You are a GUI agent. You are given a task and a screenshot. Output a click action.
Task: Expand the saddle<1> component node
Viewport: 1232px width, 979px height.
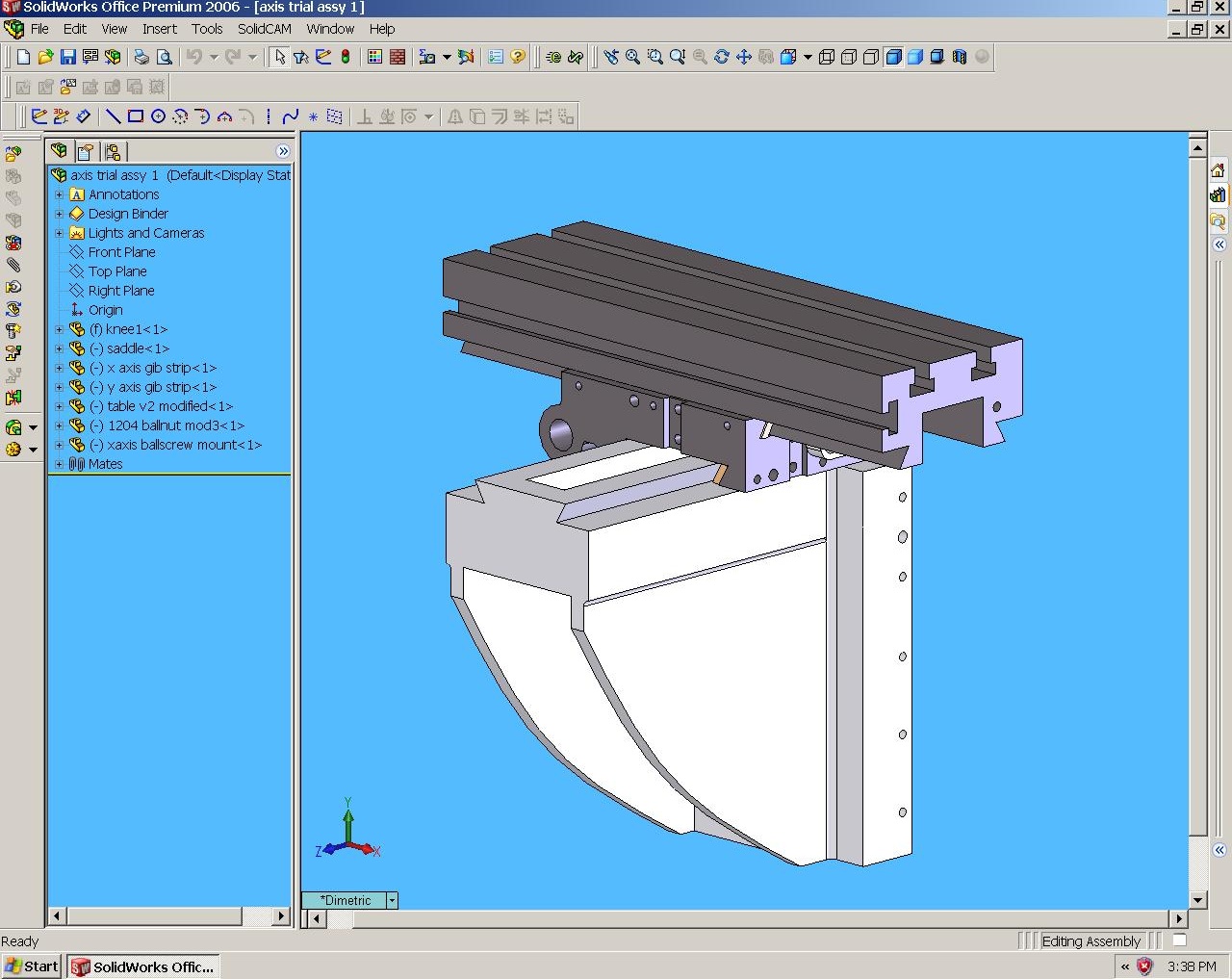pos(59,348)
